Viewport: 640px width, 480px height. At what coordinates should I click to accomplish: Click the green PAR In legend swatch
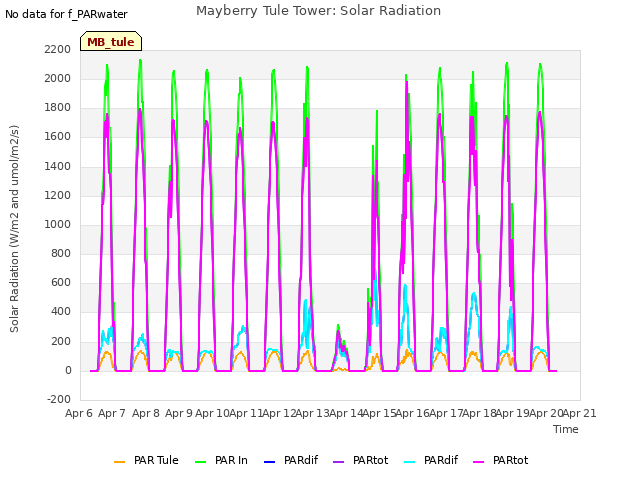tap(200, 462)
